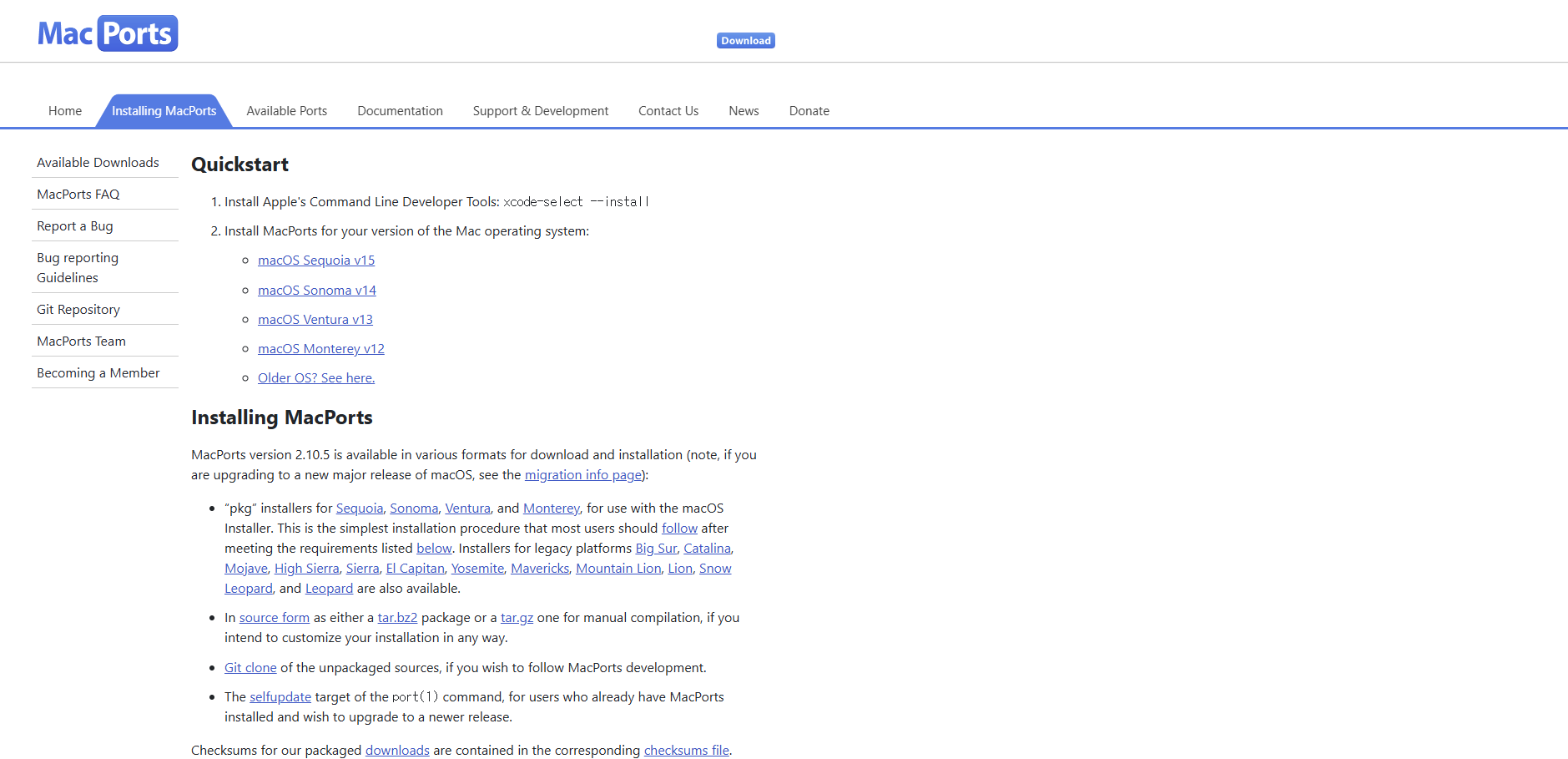The height and width of the screenshot is (759, 1568).
Task: Click the Installing MacPorts heading
Action: [282, 417]
